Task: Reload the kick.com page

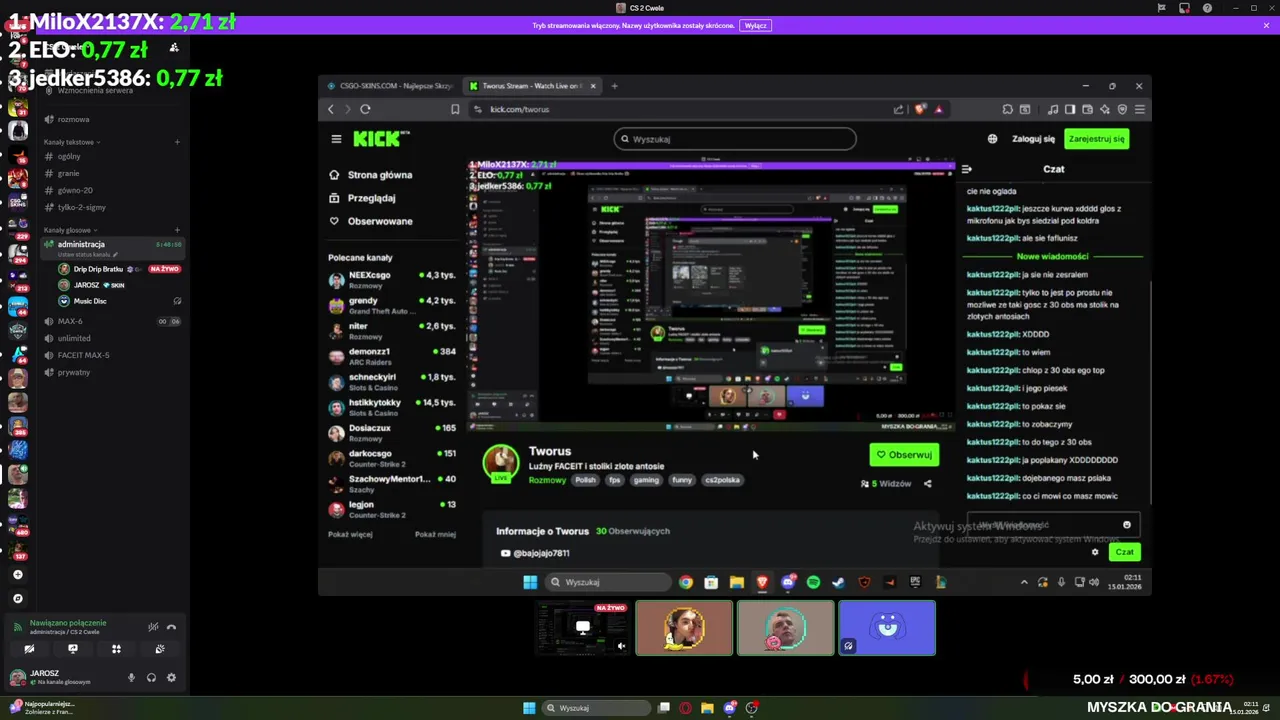Action: pyautogui.click(x=365, y=109)
